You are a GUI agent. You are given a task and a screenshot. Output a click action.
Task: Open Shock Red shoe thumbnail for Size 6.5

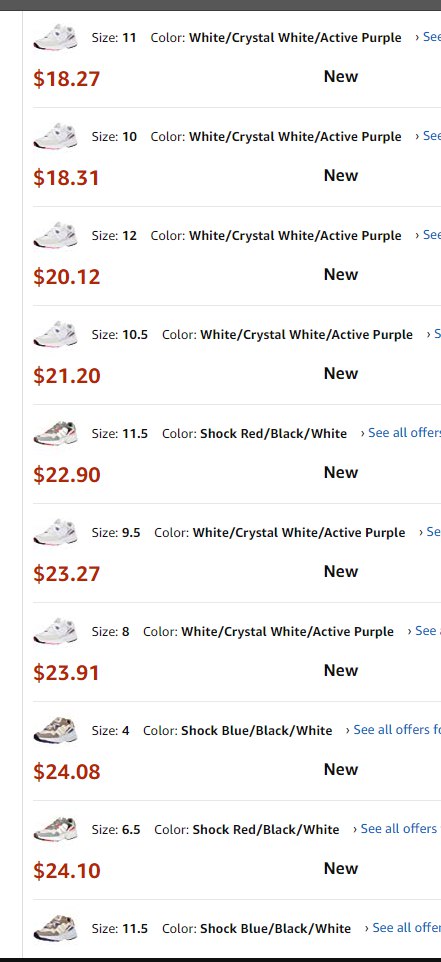click(x=55, y=829)
